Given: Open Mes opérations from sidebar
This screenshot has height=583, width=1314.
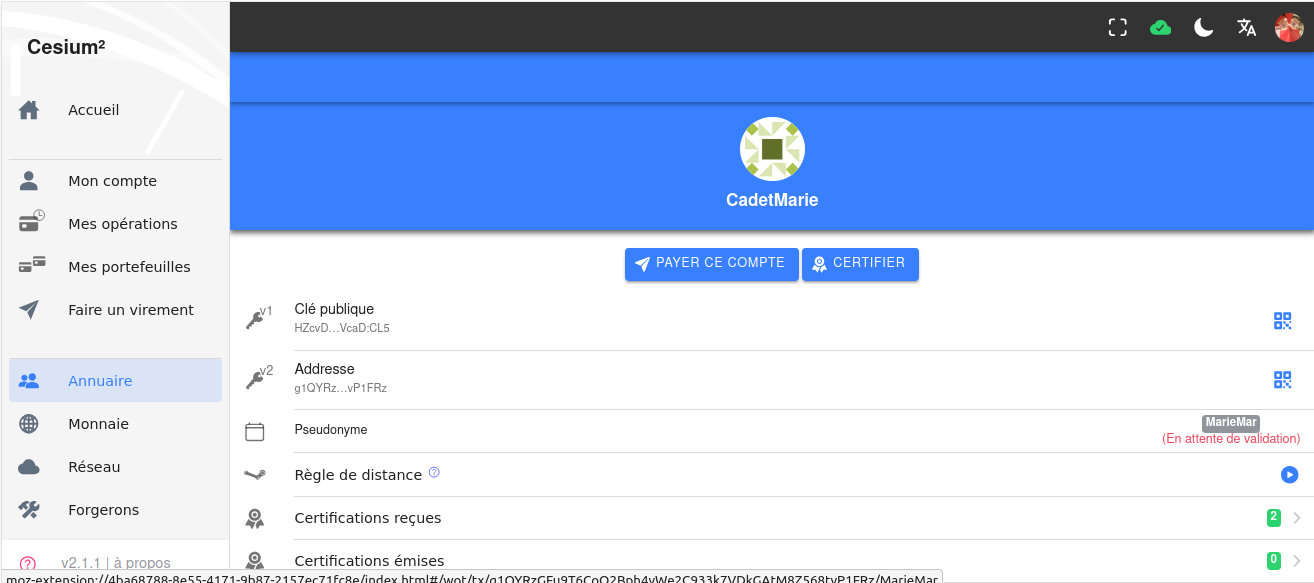Looking at the screenshot, I should pyautogui.click(x=122, y=224).
